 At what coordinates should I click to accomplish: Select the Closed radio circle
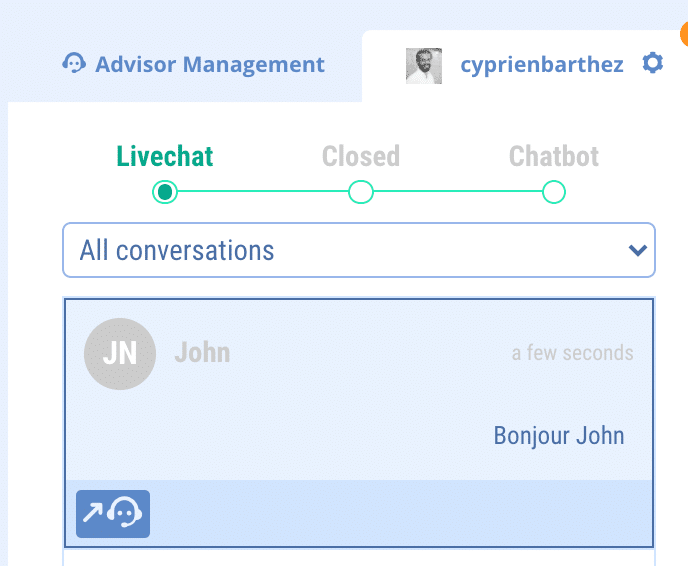point(360,191)
